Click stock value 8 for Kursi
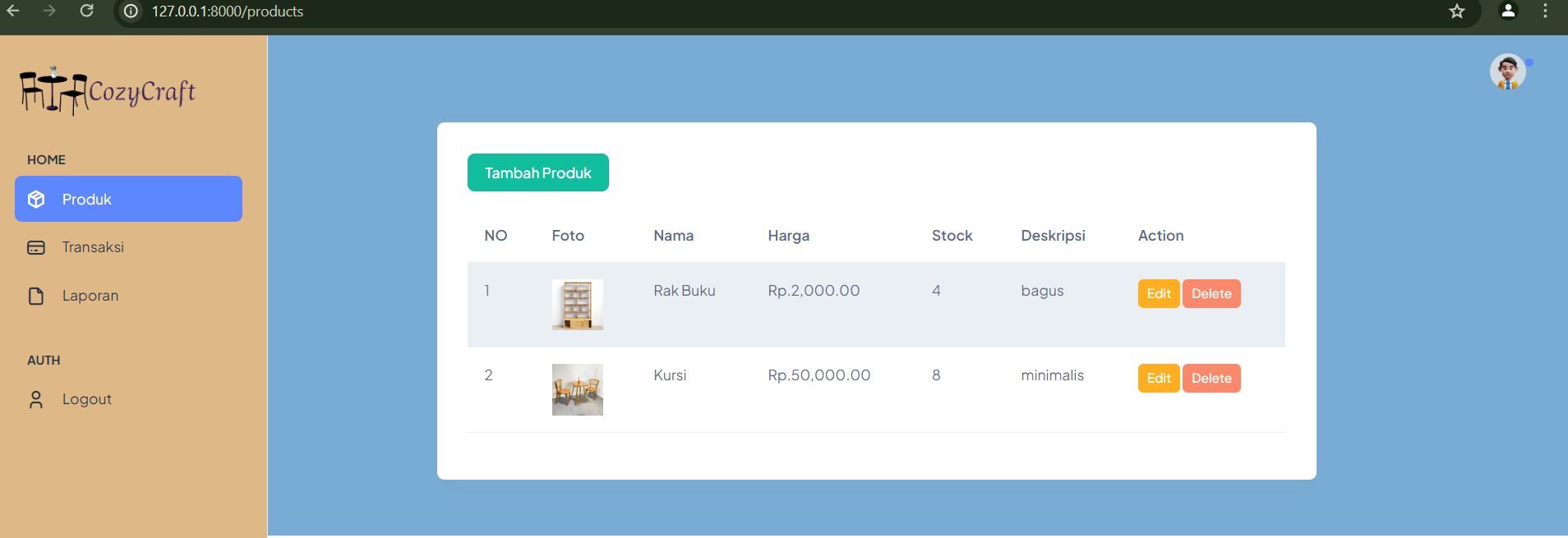This screenshot has height=538, width=1568. pyautogui.click(x=936, y=375)
